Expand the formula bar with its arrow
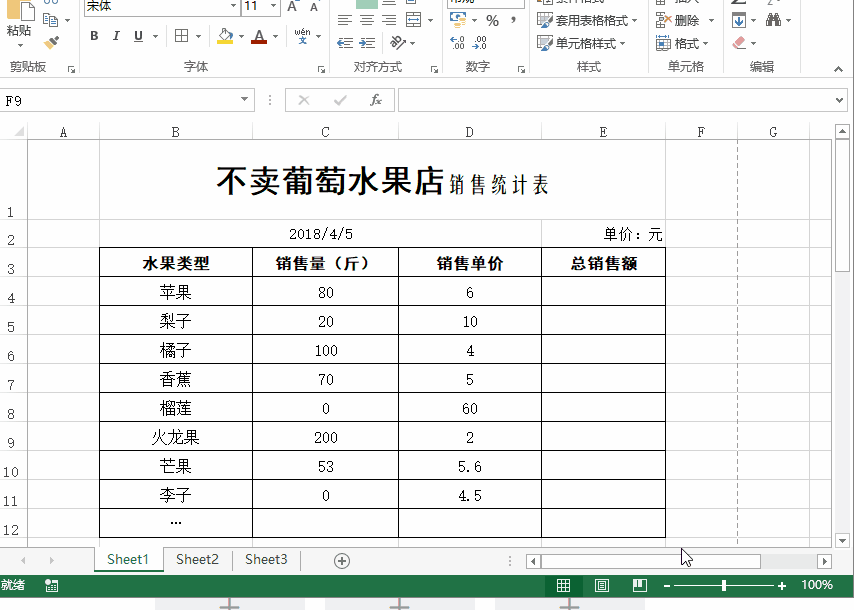Viewport: 854px width, 610px height. 839,100
